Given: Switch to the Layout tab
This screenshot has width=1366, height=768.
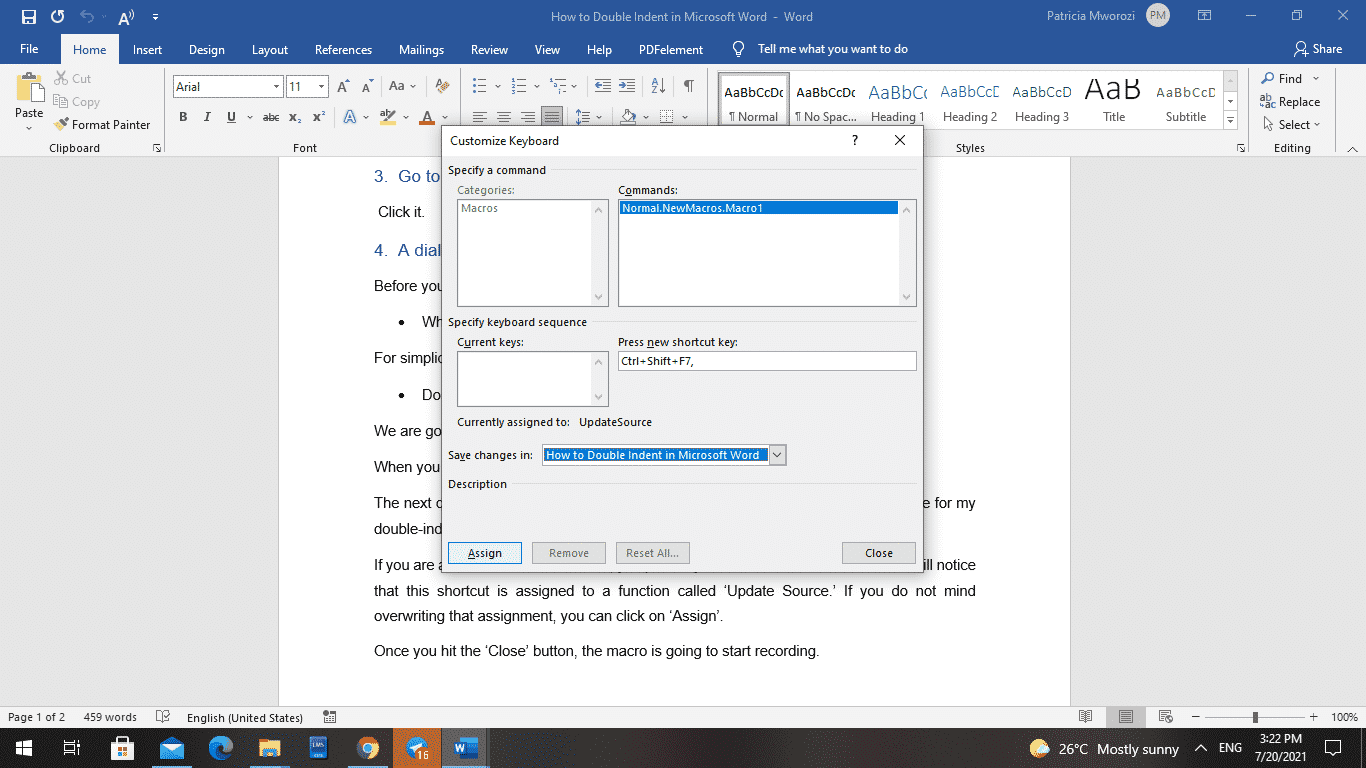Looking at the screenshot, I should tap(270, 49).
